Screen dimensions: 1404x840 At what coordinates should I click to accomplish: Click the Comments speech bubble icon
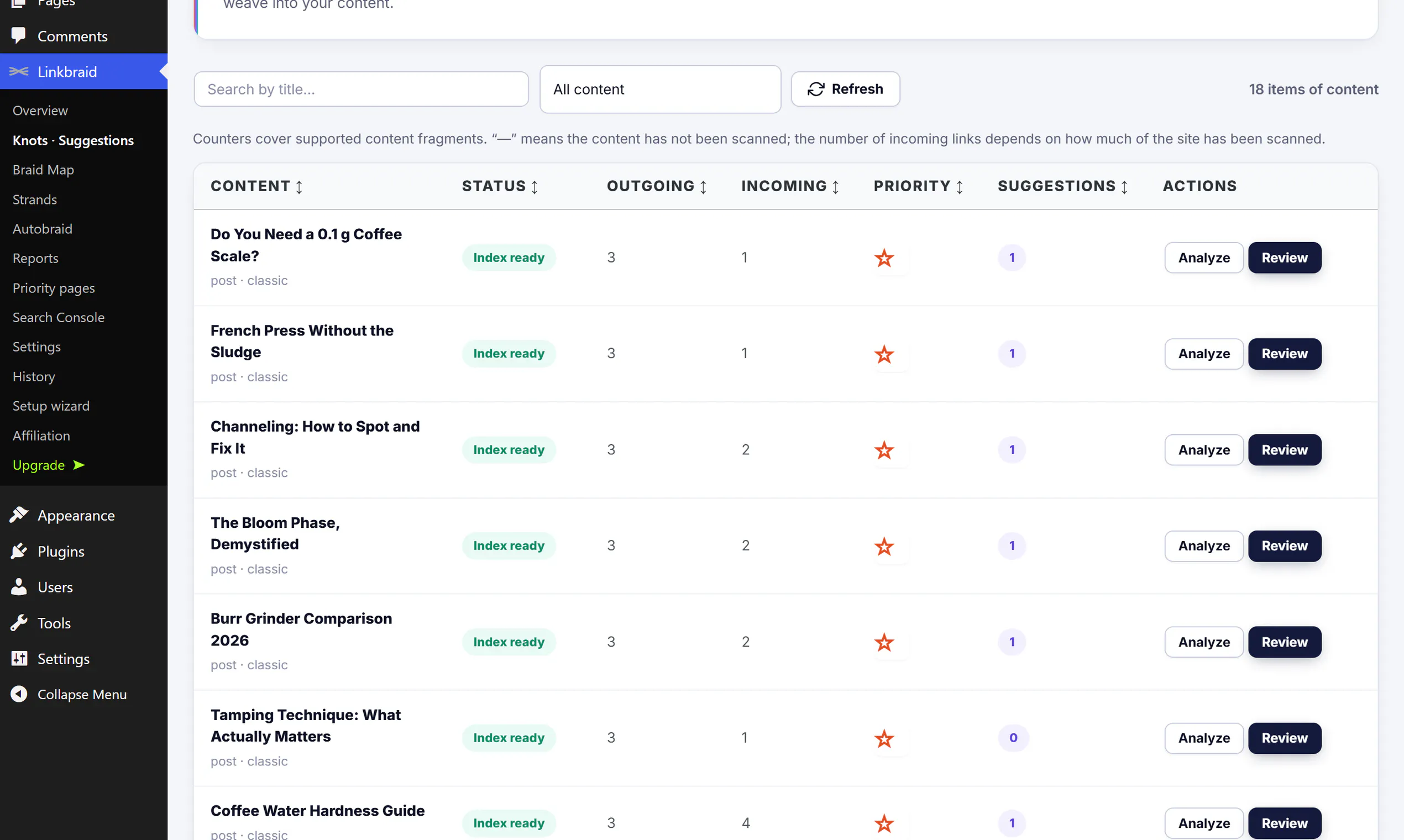point(19,36)
